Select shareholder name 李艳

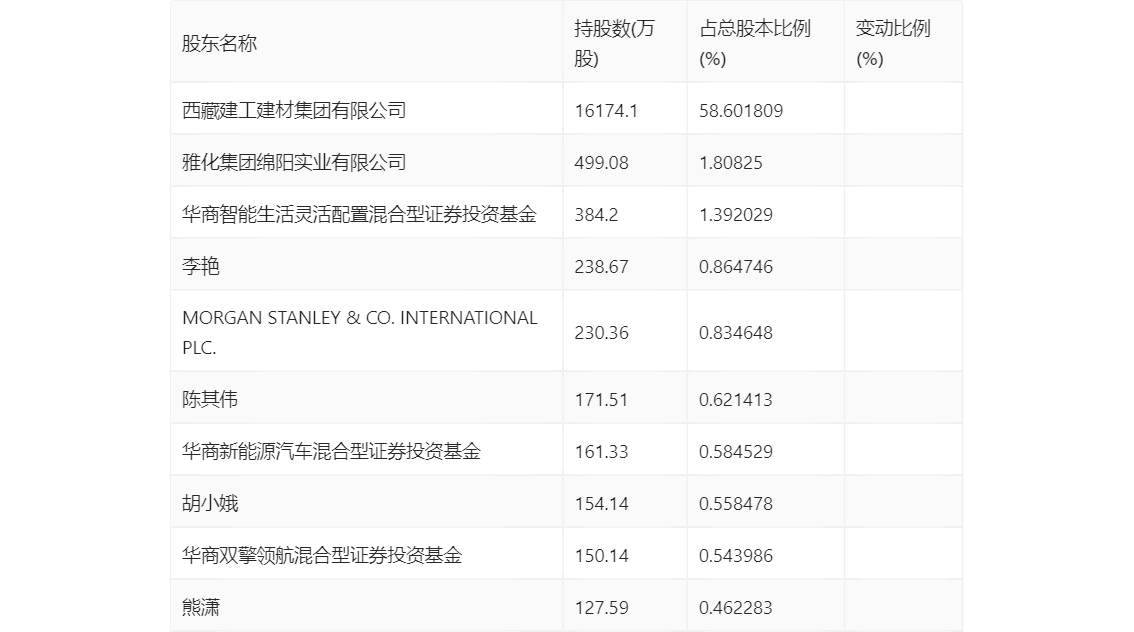[x=200, y=267]
